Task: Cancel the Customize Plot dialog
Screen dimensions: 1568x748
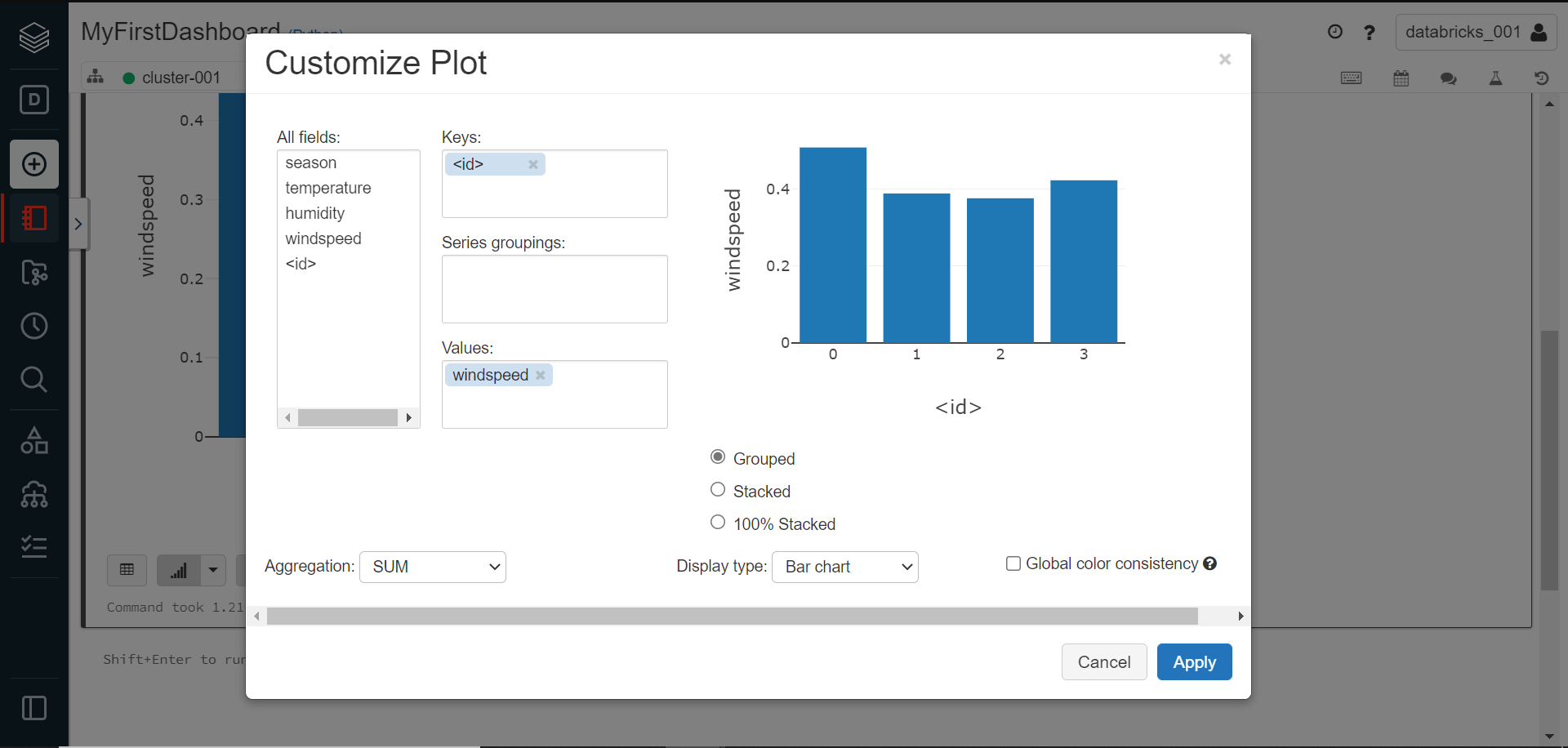Action: (1104, 661)
